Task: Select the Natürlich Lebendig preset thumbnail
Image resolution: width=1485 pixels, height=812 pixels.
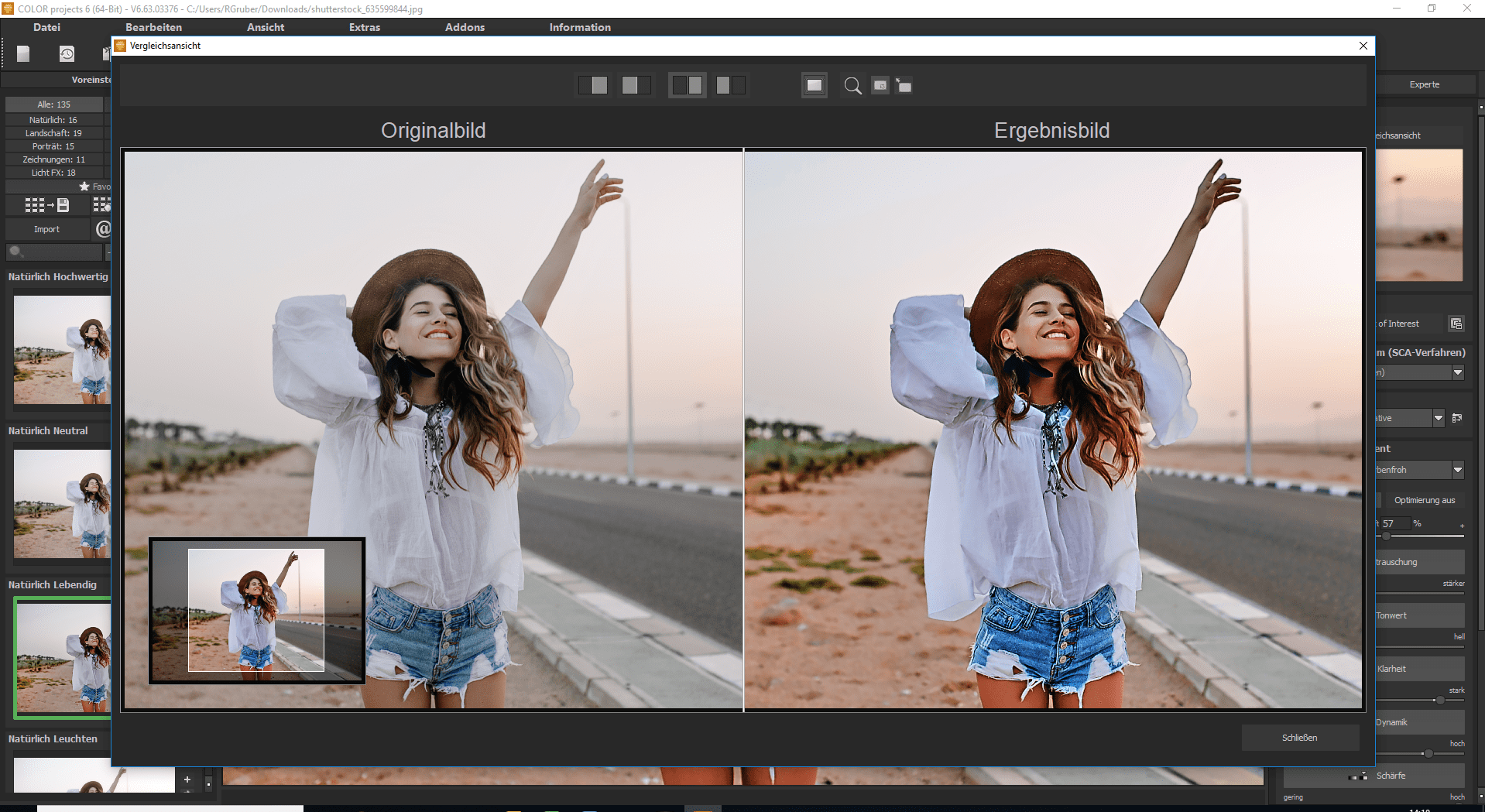Action: click(x=63, y=658)
